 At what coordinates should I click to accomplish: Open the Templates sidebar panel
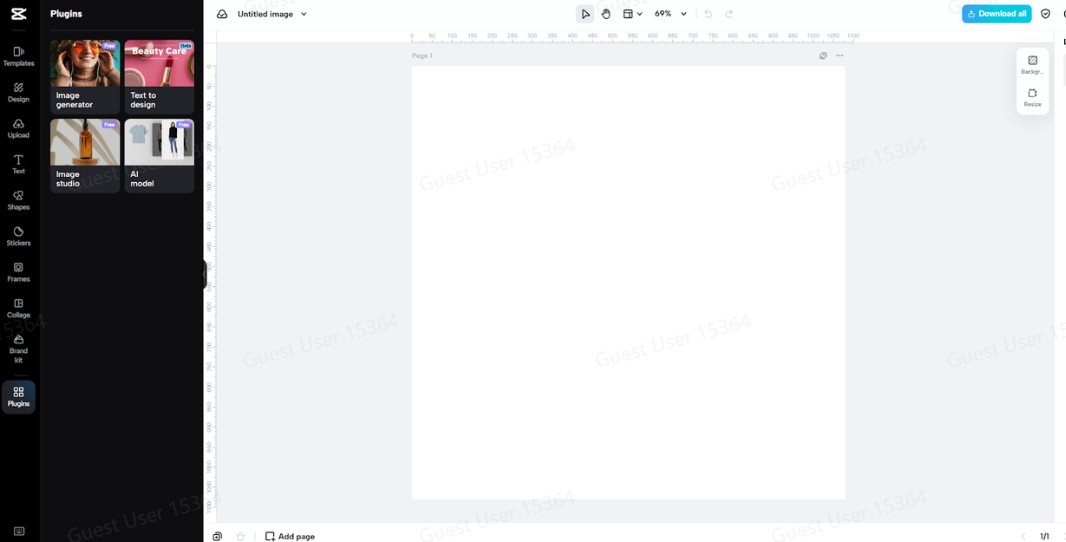click(19, 56)
